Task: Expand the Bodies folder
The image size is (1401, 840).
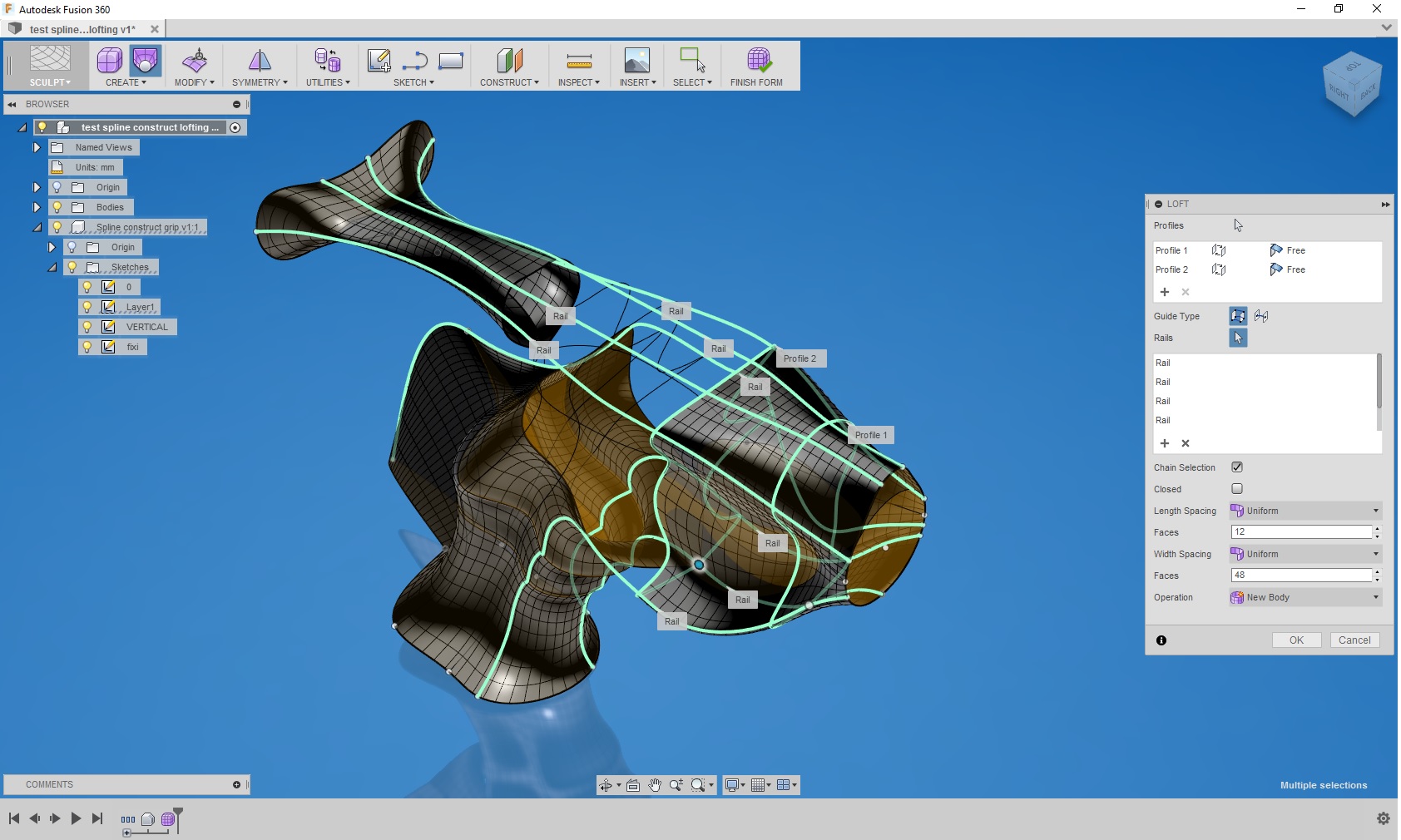Action: (x=37, y=207)
